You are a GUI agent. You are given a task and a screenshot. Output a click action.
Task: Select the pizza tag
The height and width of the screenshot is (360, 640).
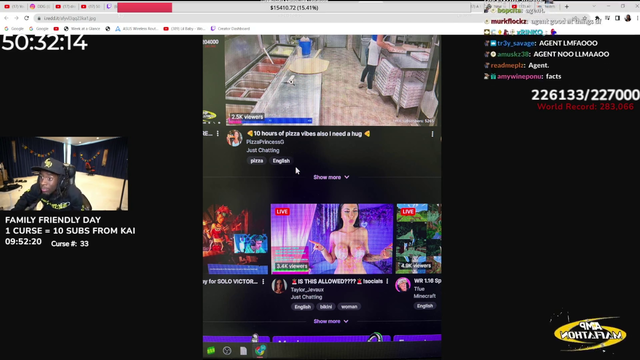[257, 161]
